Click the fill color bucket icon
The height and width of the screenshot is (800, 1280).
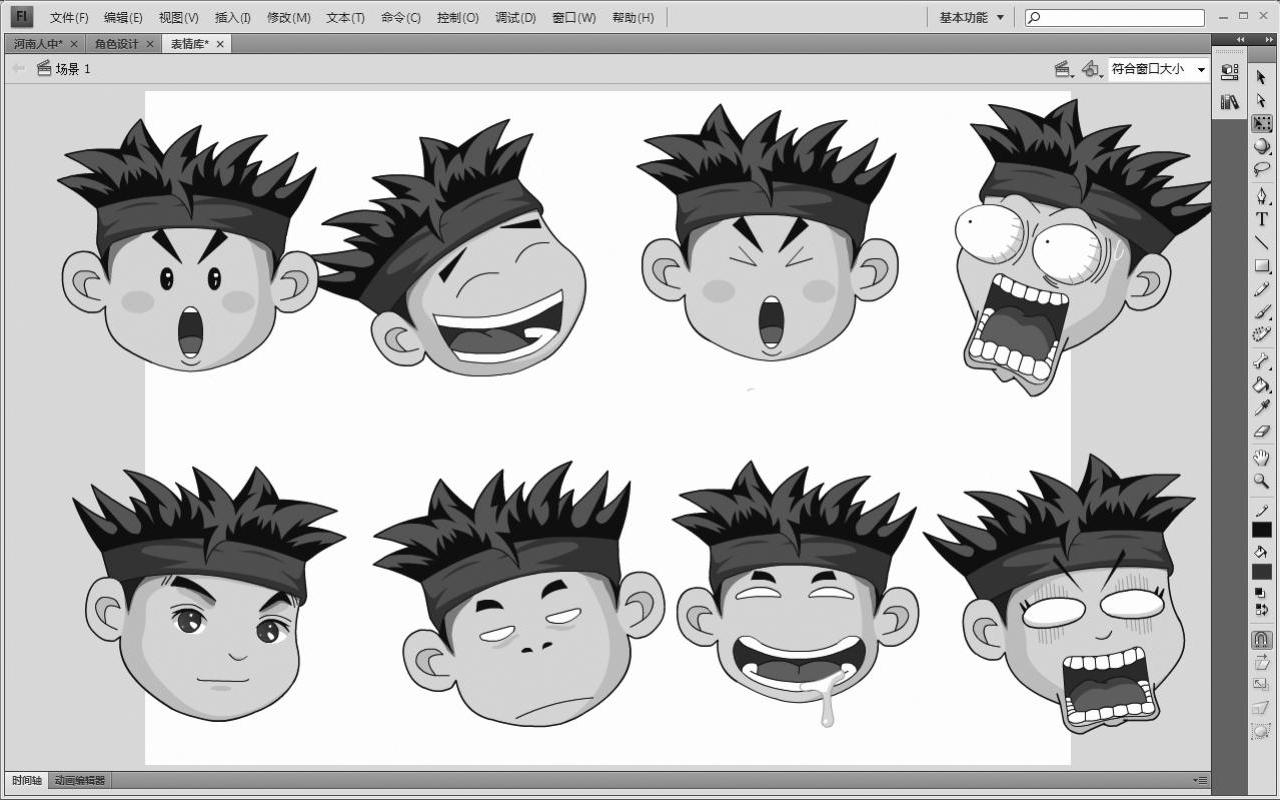tap(1261, 551)
